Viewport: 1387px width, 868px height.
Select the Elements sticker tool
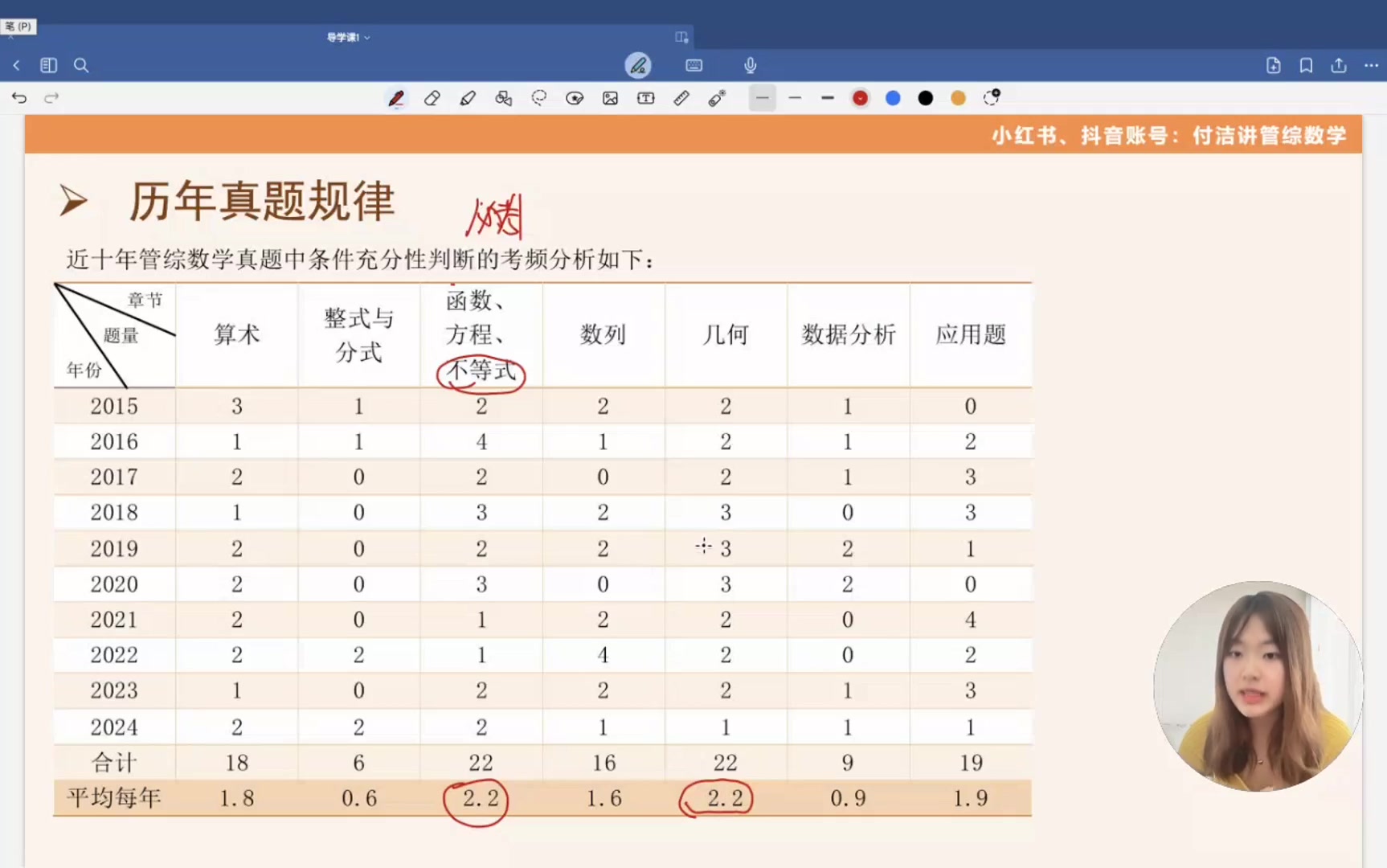[575, 98]
